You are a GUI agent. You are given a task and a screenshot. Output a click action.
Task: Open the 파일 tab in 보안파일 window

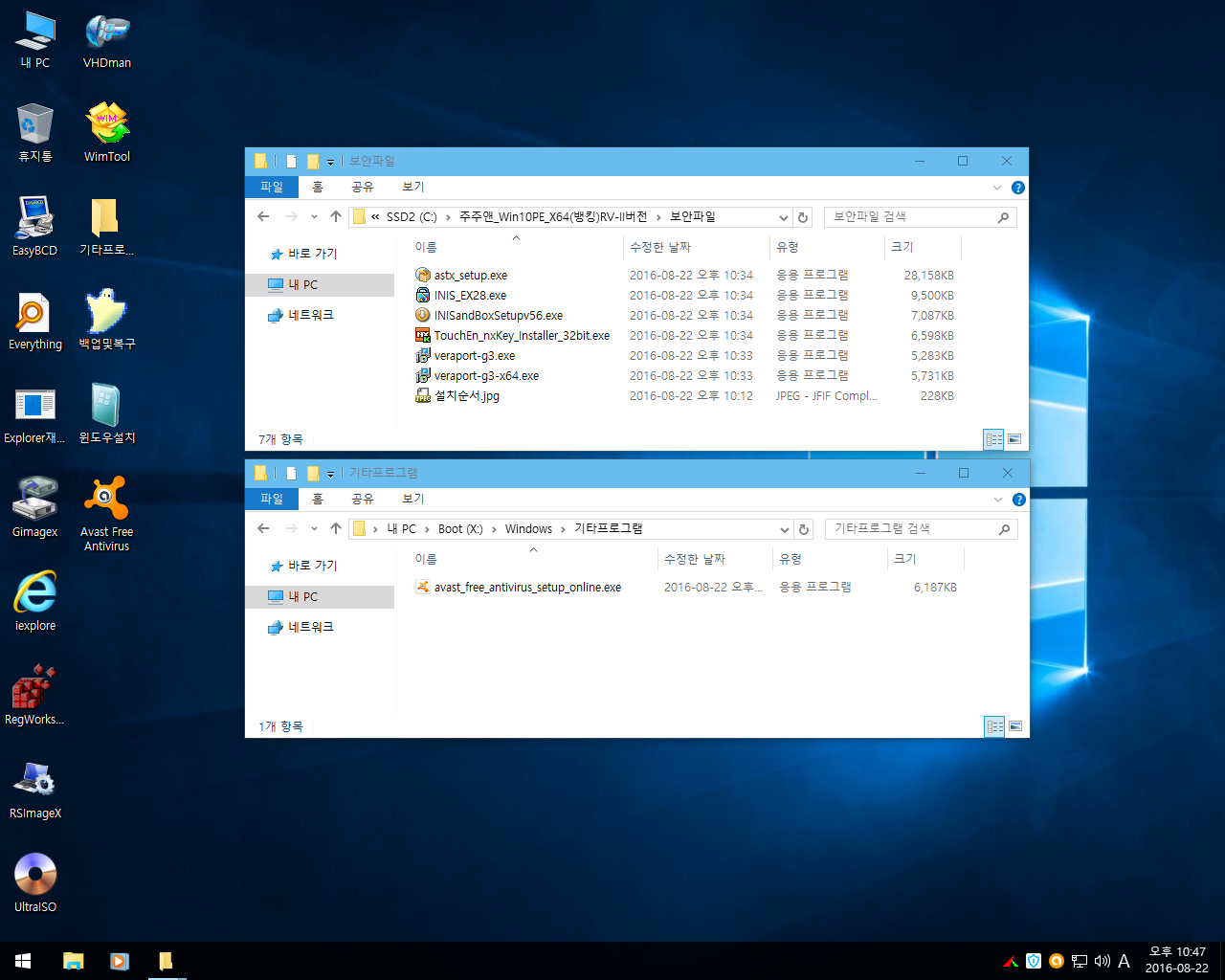pyautogui.click(x=272, y=188)
